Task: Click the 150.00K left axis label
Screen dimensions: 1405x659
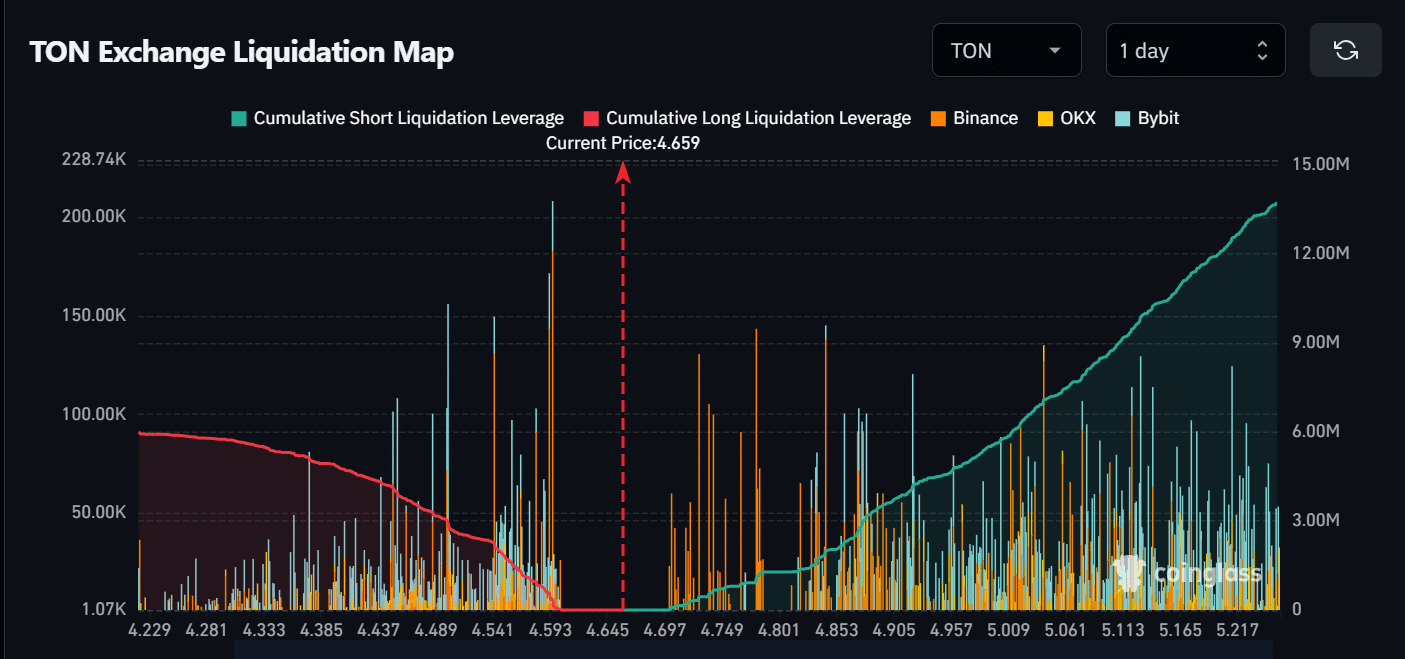Action: coord(92,316)
